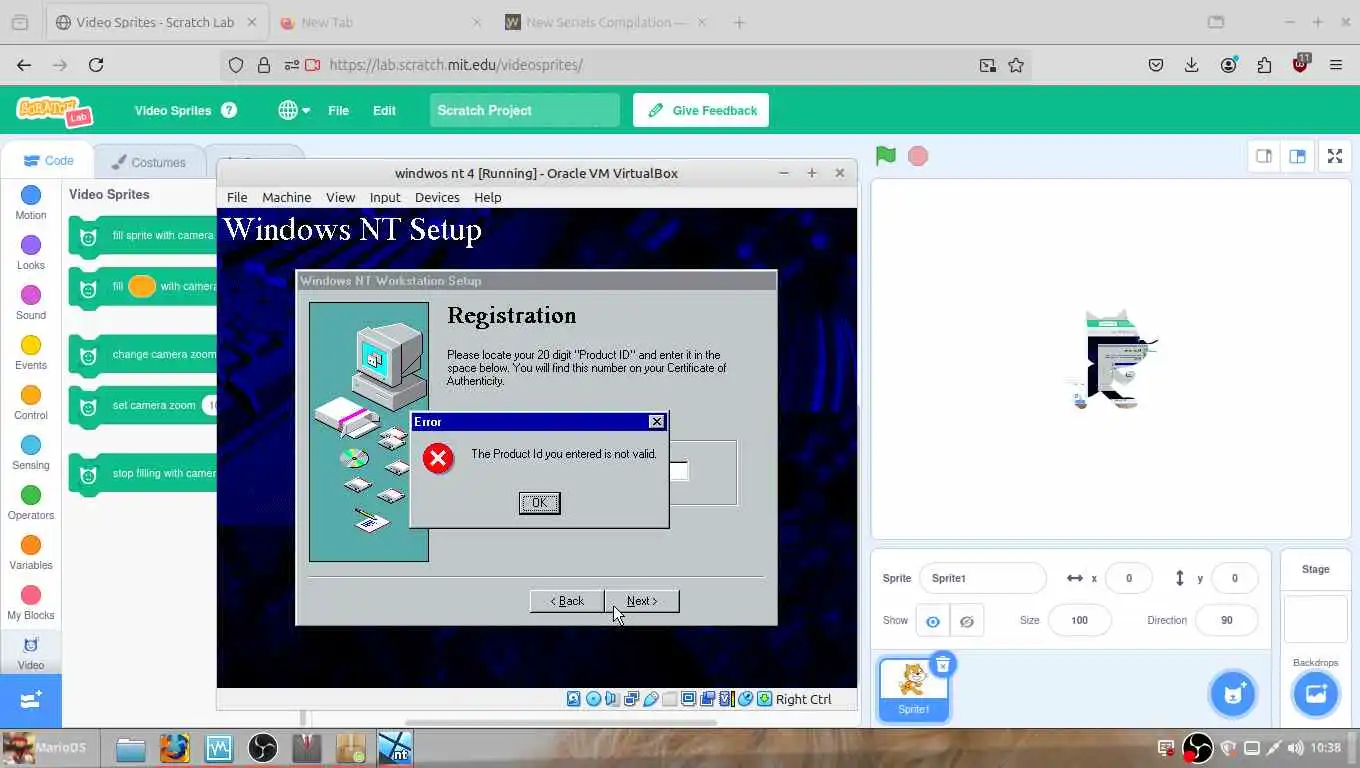Switch to the Costumes tab
The height and width of the screenshot is (768, 1360).
pos(148,162)
